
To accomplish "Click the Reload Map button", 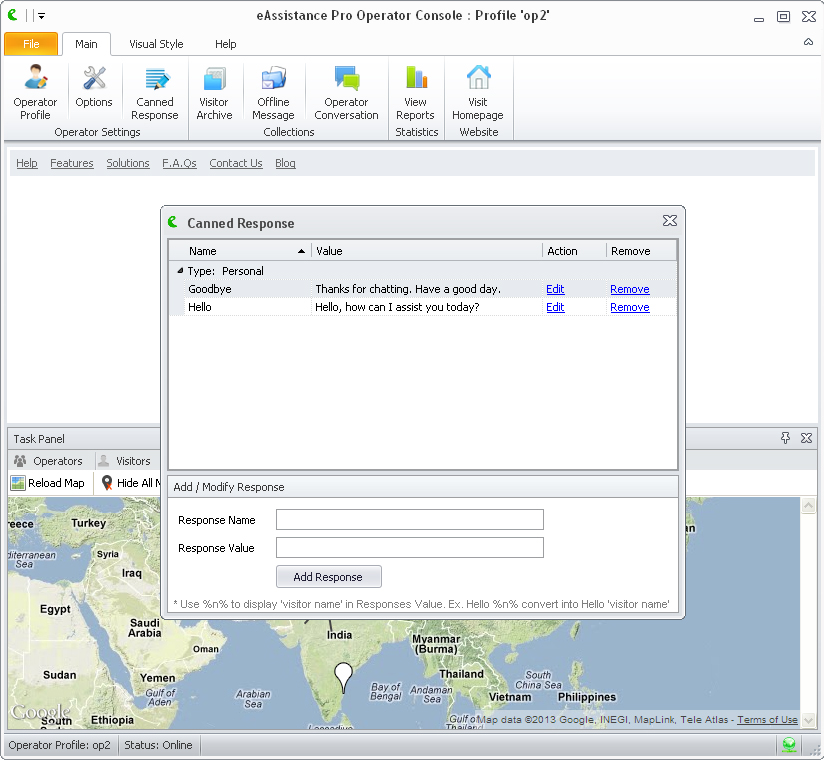I will click(x=48, y=483).
